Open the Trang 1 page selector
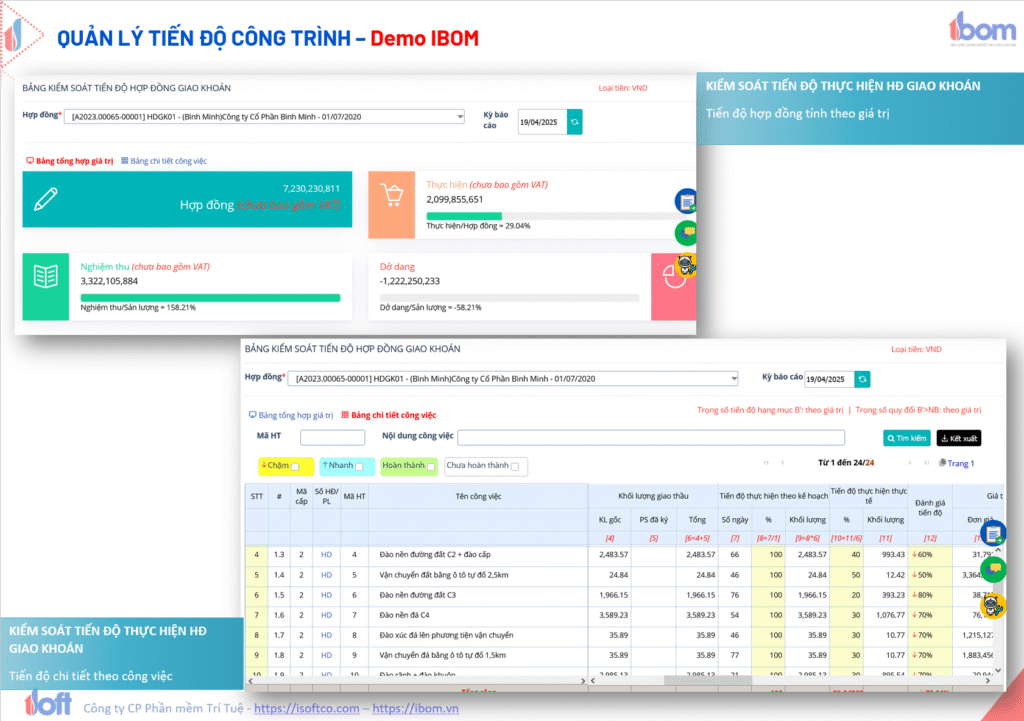This screenshot has height=721, width=1024. (x=957, y=463)
